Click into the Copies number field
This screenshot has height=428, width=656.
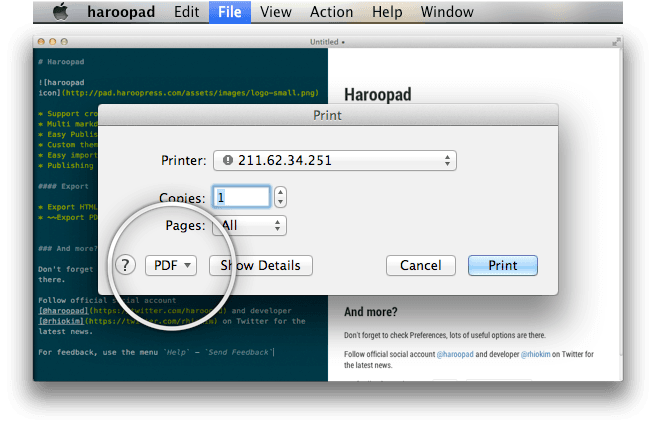click(241, 196)
